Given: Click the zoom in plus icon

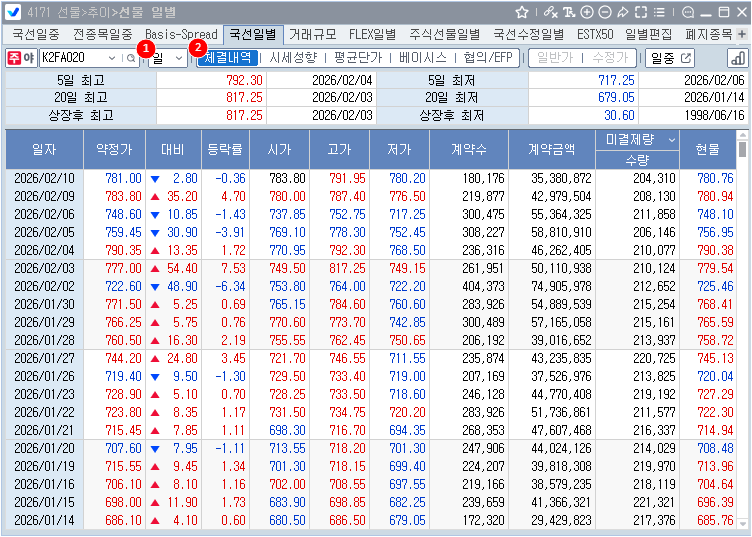Looking at the screenshot, I should pyautogui.click(x=587, y=12).
